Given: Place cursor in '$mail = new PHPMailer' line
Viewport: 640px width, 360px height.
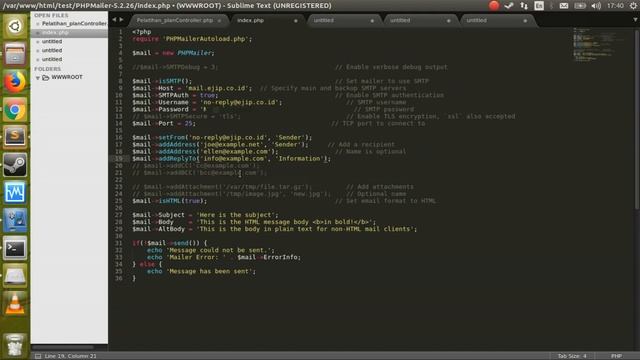Looking at the screenshot, I should [173, 53].
